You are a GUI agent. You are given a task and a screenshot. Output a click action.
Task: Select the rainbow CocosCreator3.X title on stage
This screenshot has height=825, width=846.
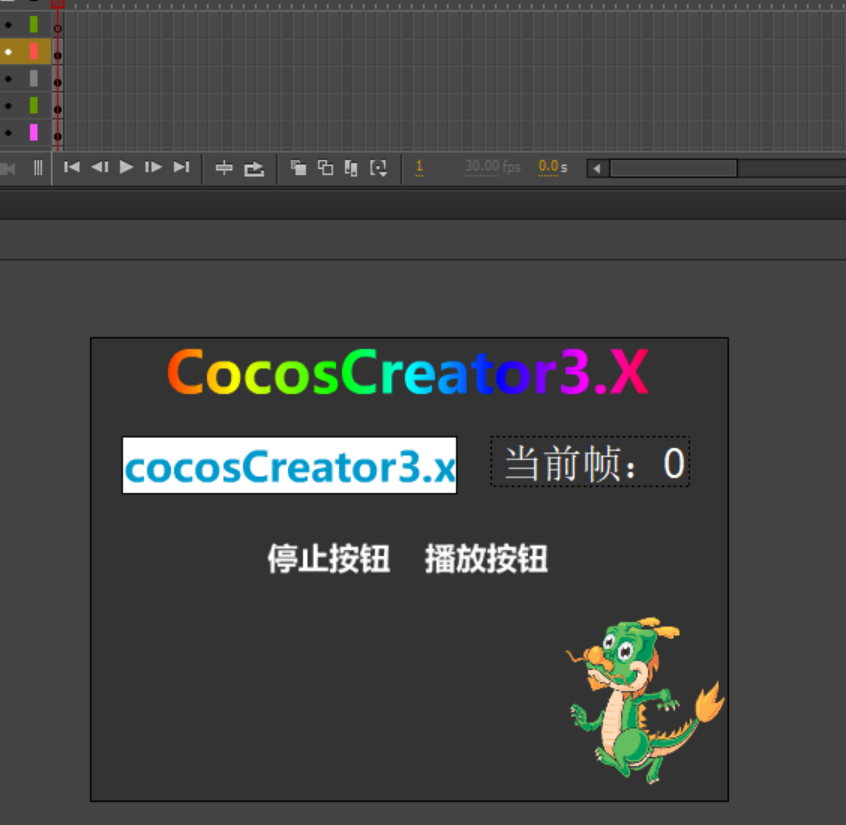408,372
